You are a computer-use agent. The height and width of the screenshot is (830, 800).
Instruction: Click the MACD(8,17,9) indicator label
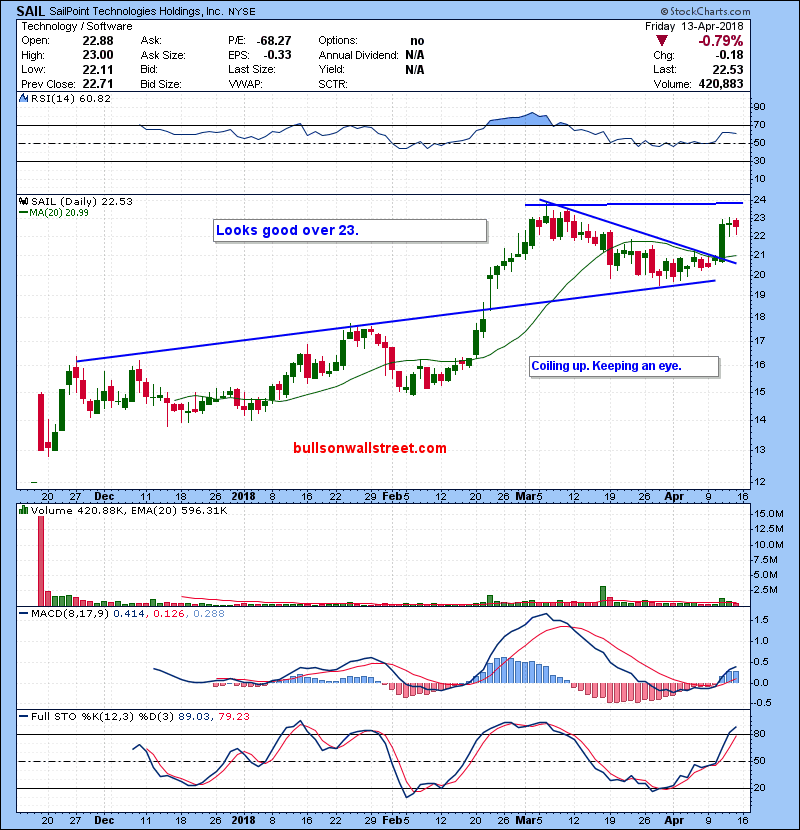point(70,614)
